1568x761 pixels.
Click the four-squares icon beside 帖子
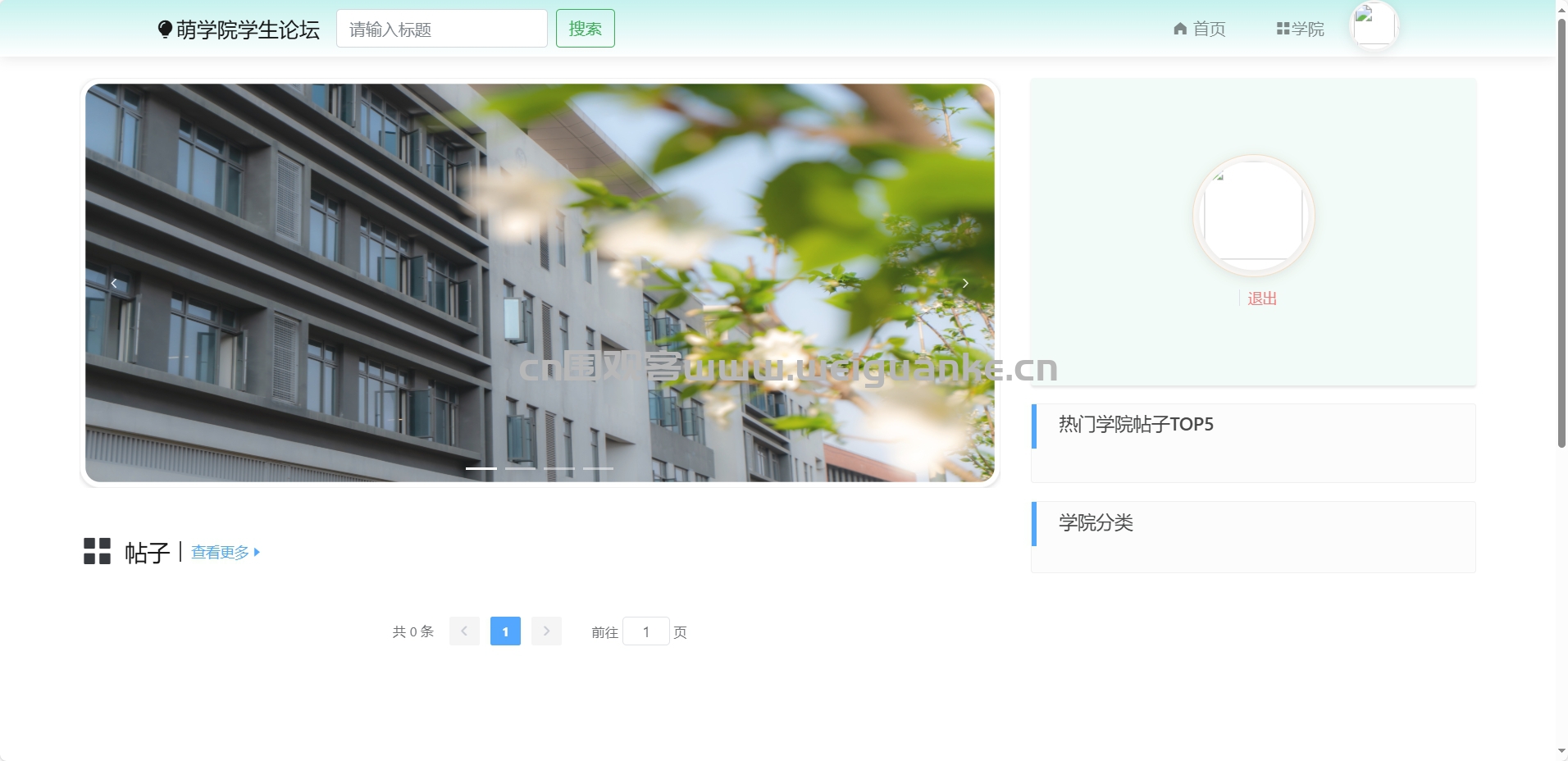click(x=97, y=551)
